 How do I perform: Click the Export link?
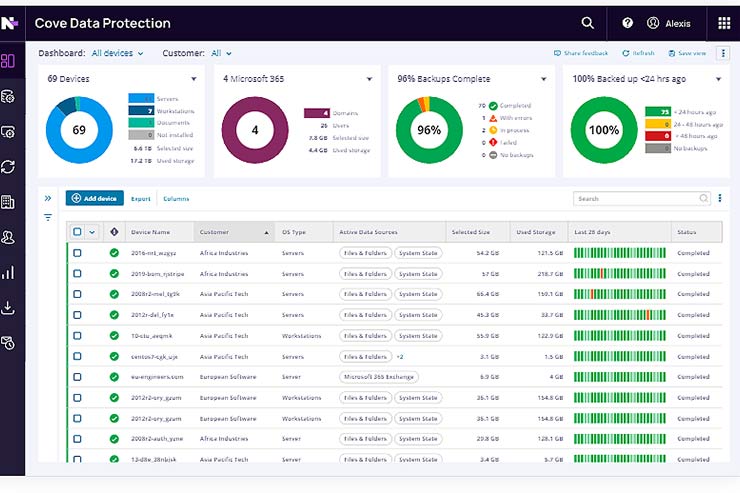click(x=141, y=199)
